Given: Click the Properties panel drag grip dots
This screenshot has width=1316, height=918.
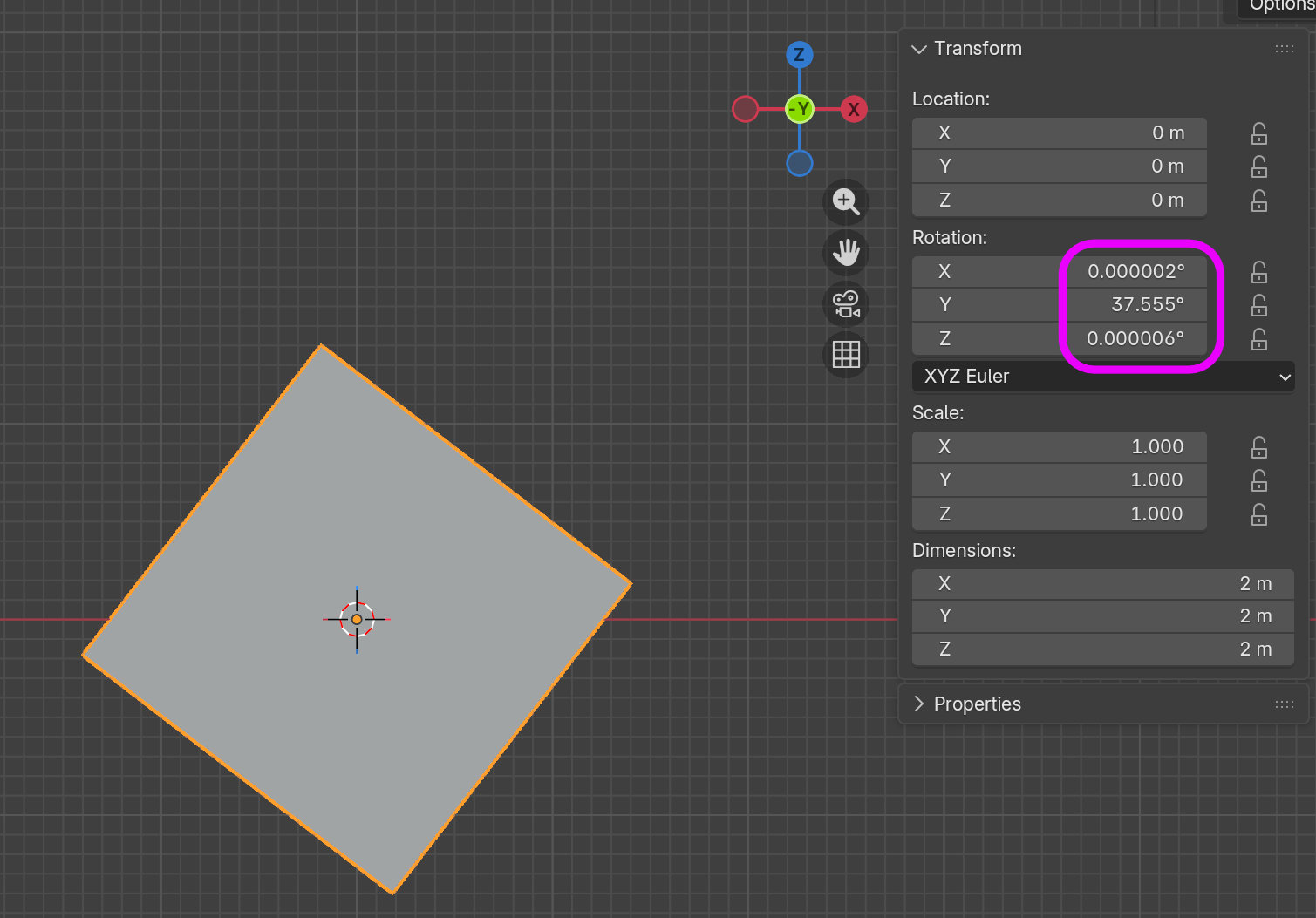Looking at the screenshot, I should (1285, 704).
